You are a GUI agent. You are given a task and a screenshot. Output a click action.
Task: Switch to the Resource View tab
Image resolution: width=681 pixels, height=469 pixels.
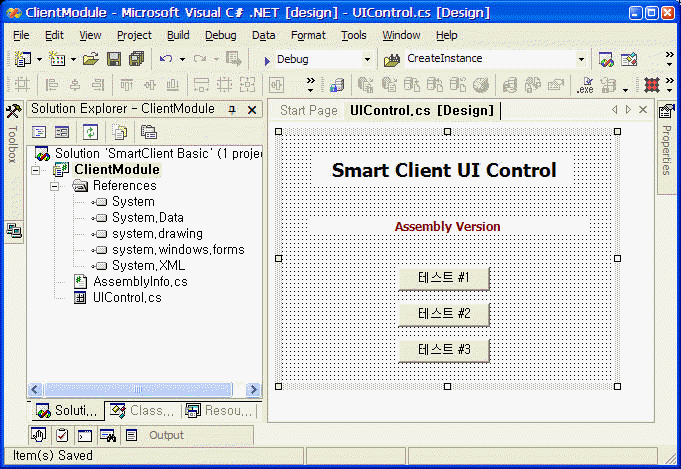(219, 410)
